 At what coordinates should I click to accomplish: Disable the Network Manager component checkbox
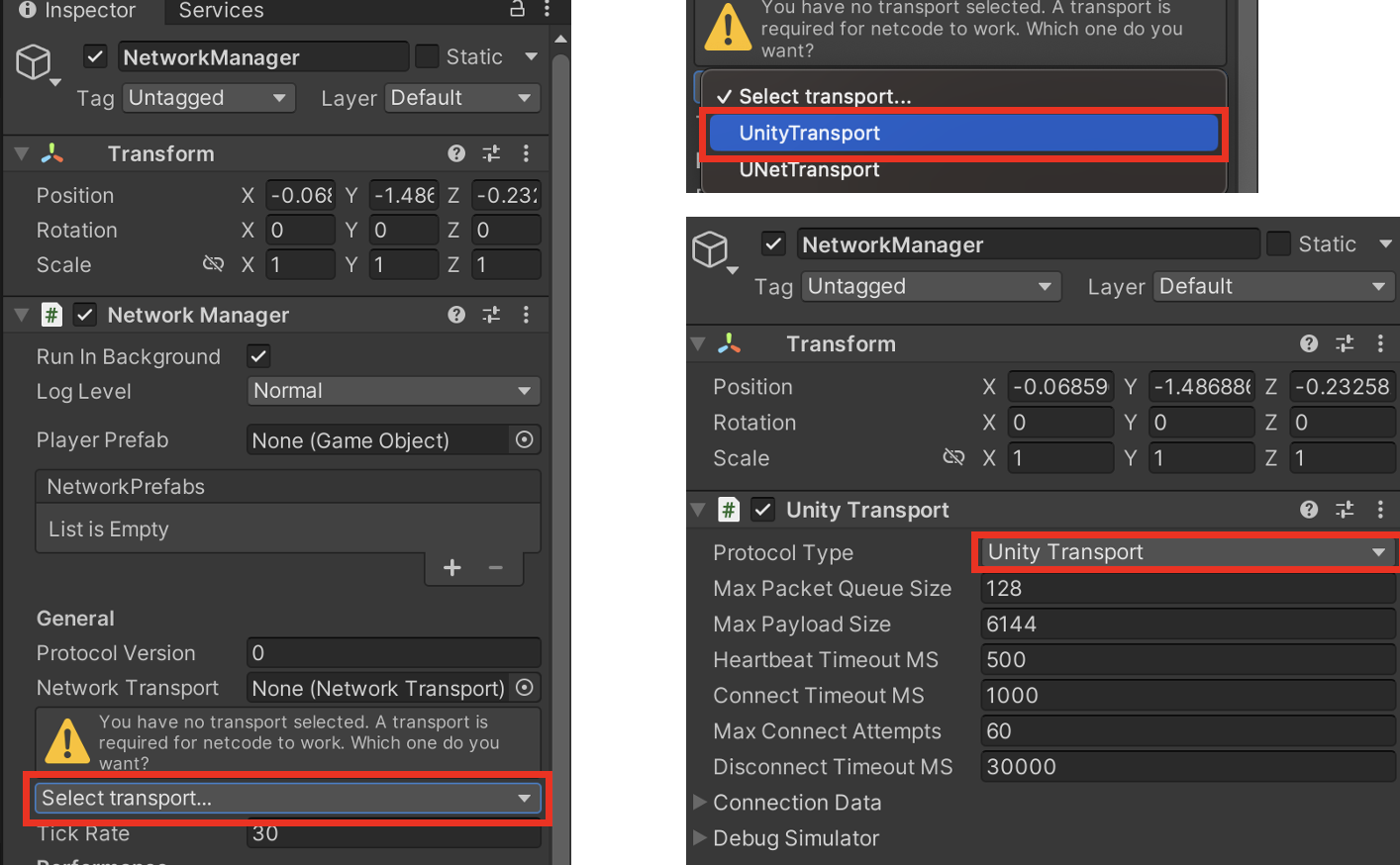point(85,315)
